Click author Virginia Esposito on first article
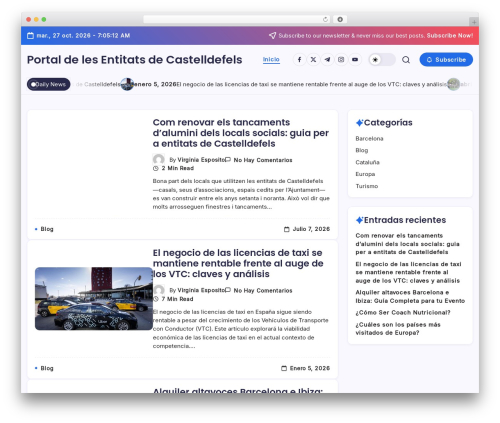Viewport: 500px width, 423px height. [201, 160]
